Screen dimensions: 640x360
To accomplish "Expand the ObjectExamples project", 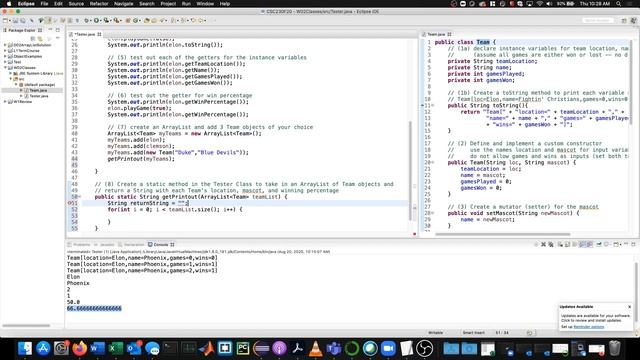I will point(5,57).
